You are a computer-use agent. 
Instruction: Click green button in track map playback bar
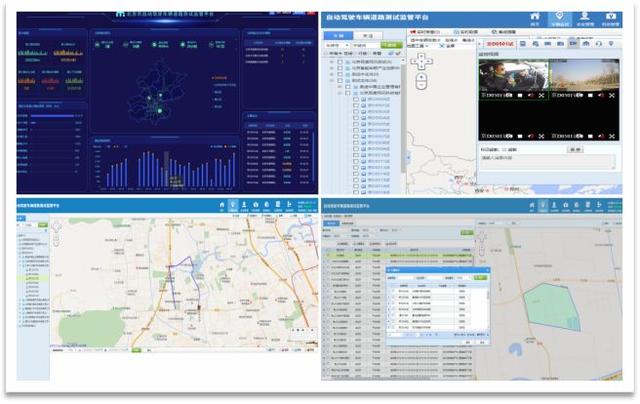(136, 350)
